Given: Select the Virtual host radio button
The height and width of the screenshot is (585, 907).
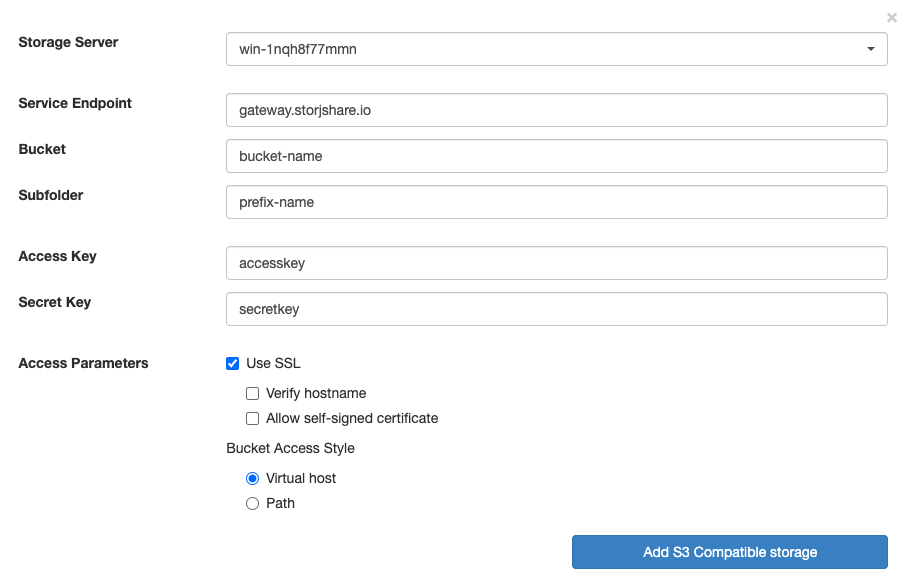Looking at the screenshot, I should (252, 479).
